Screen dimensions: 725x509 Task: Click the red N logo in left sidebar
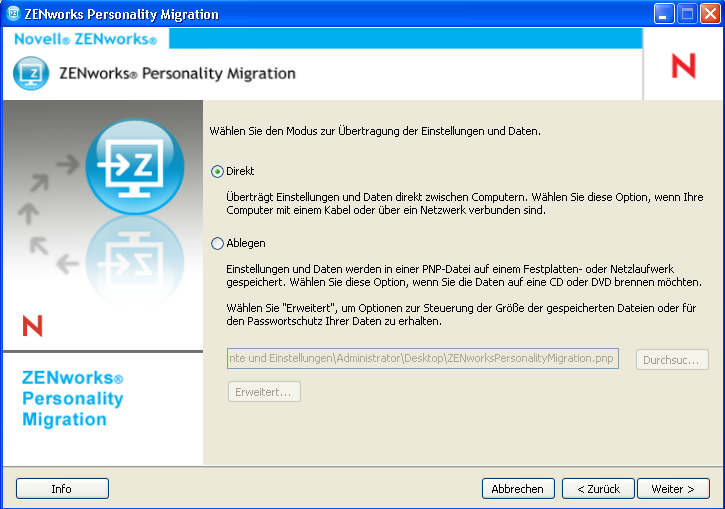(32, 325)
